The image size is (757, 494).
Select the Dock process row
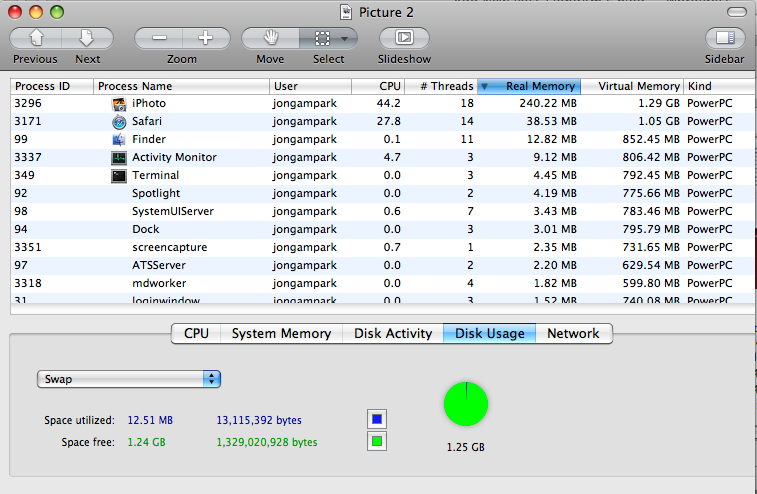coord(382,229)
